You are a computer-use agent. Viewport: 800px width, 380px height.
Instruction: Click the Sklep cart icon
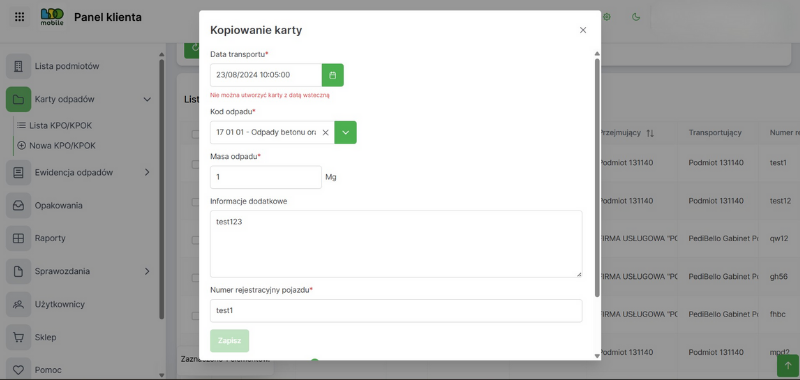pos(18,337)
